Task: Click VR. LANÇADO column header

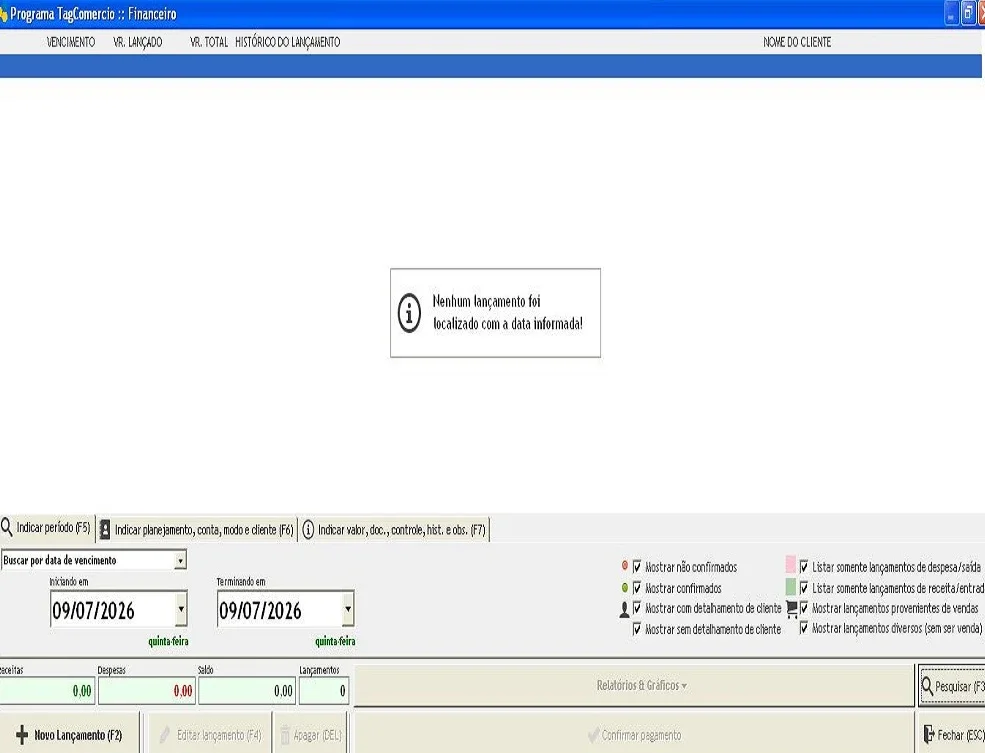Action: coord(138,42)
